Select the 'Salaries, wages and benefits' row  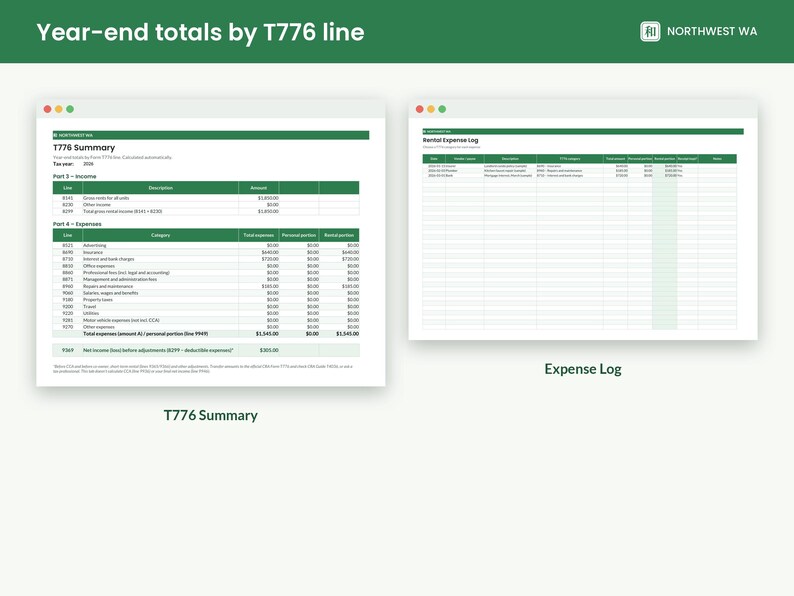pos(206,293)
